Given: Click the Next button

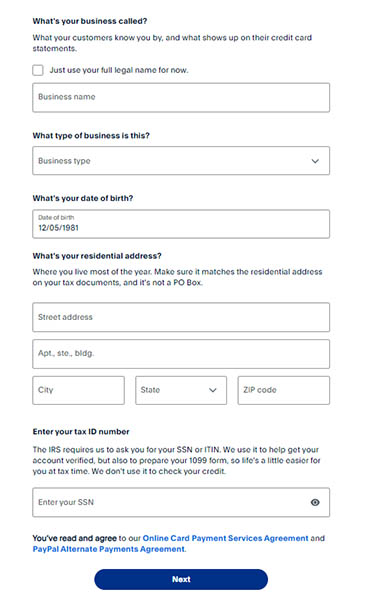Looking at the screenshot, I should point(181,579).
